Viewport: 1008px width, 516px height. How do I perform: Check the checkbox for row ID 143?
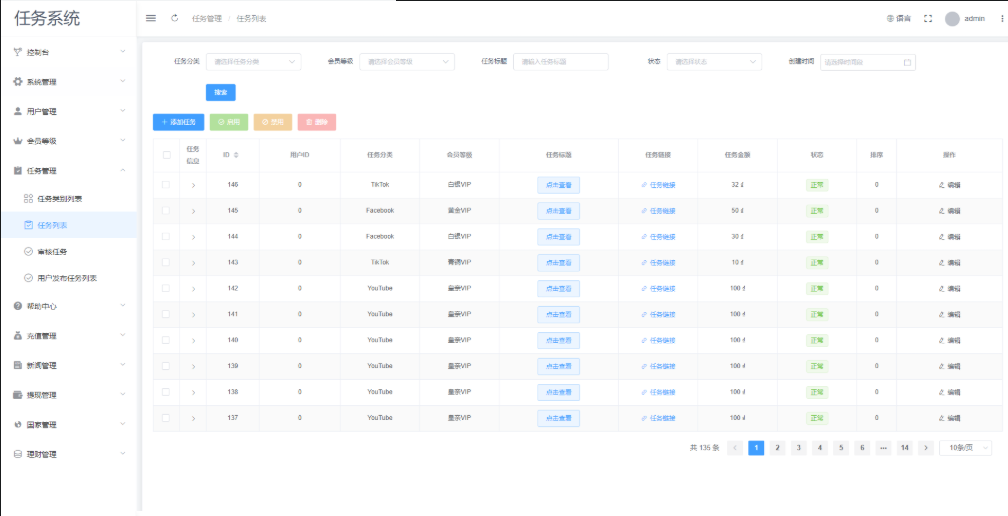pos(166,262)
